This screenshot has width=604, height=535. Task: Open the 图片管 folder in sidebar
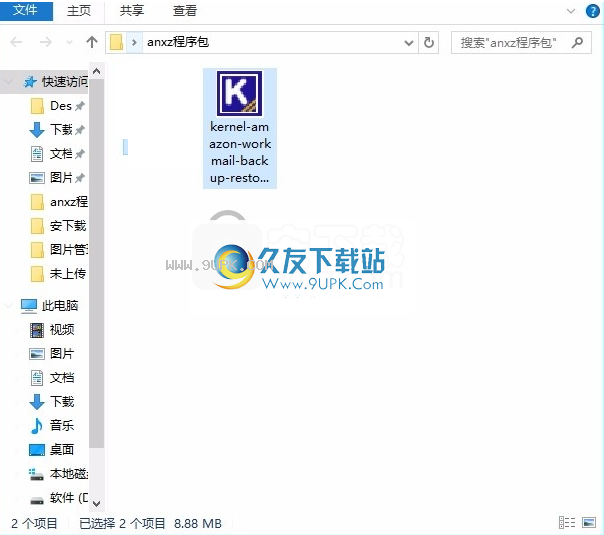tap(69, 249)
